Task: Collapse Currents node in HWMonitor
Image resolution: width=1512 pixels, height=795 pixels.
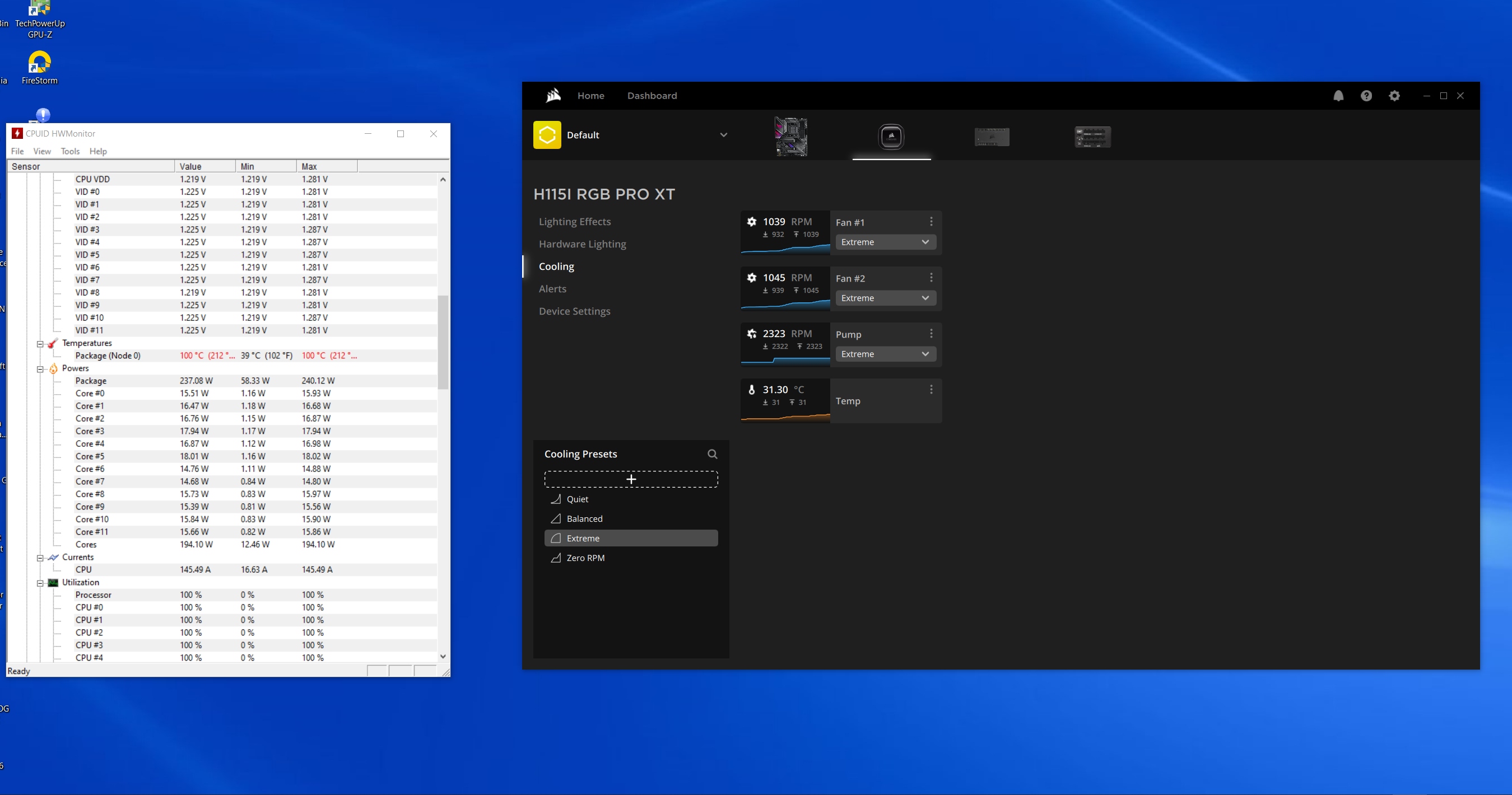Action: point(40,558)
